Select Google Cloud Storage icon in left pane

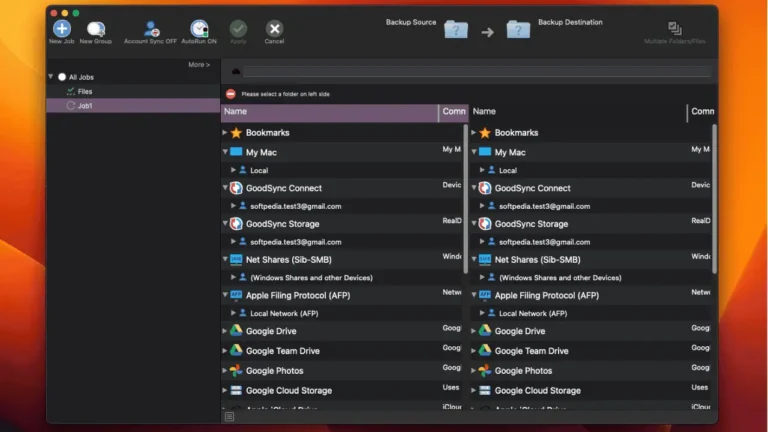click(236, 390)
